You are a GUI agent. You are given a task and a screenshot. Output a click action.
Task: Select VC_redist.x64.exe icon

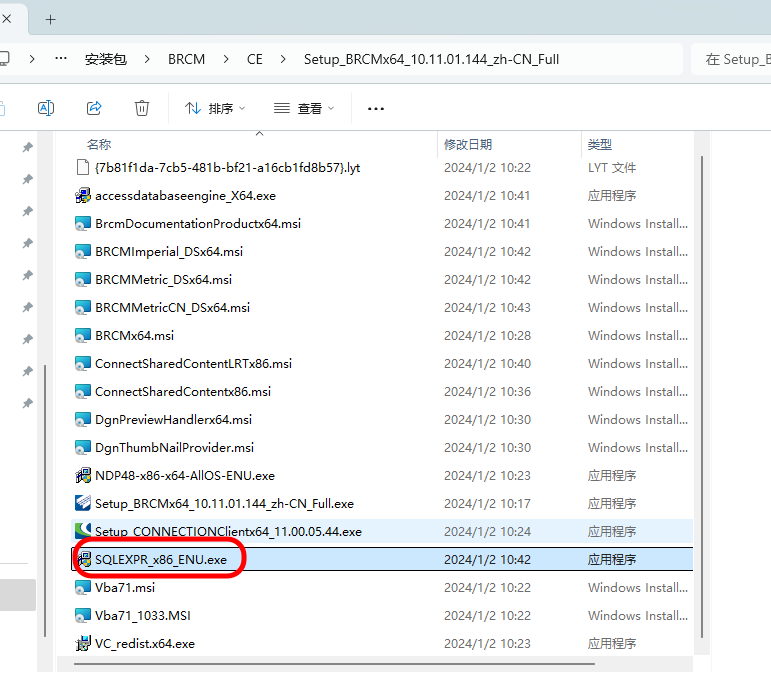tap(83, 643)
